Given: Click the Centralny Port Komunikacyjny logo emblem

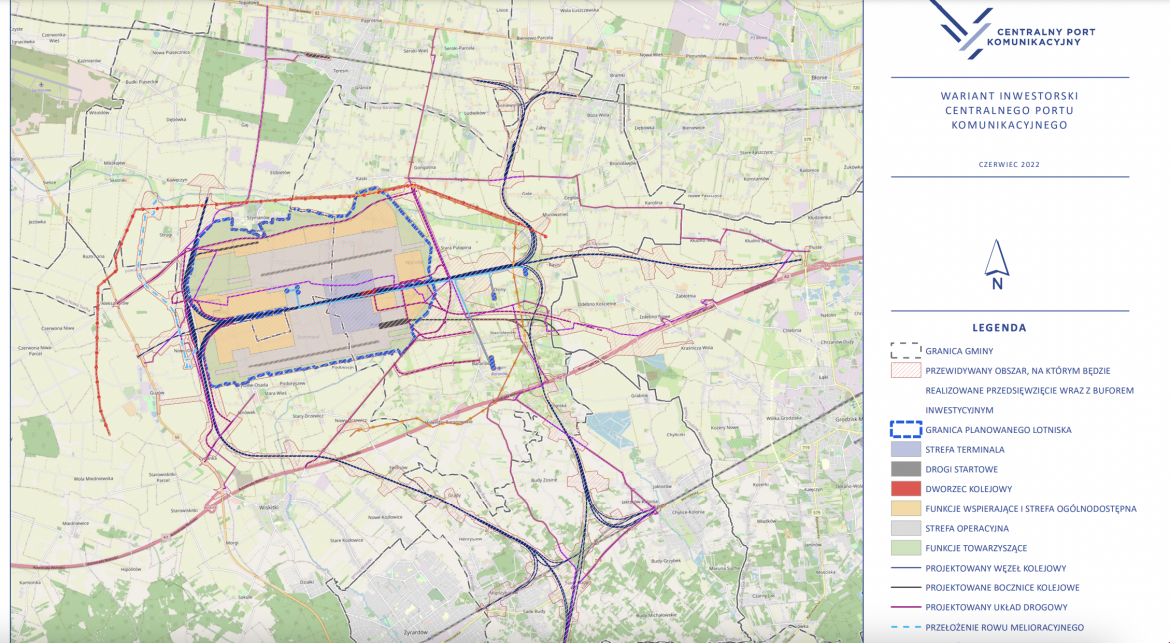Looking at the screenshot, I should [x=960, y=27].
